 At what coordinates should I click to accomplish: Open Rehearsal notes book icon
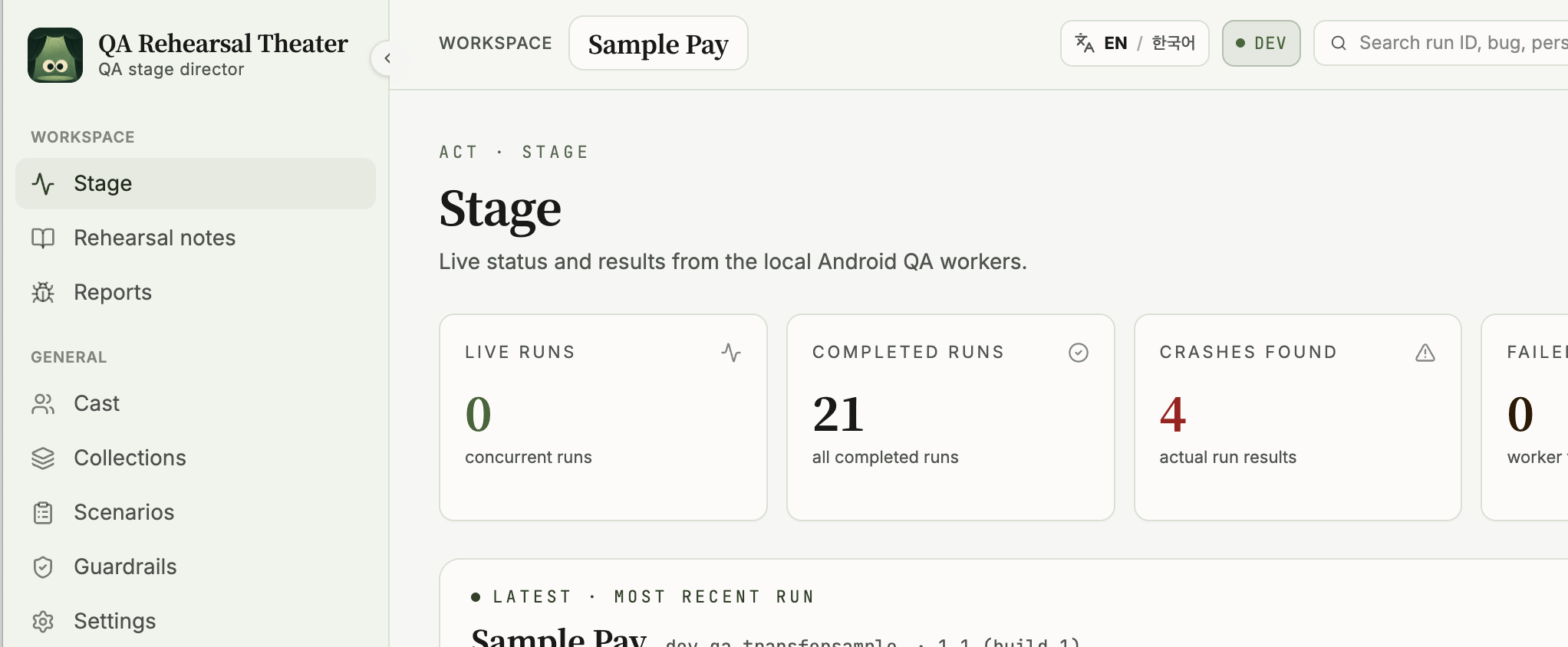43,238
